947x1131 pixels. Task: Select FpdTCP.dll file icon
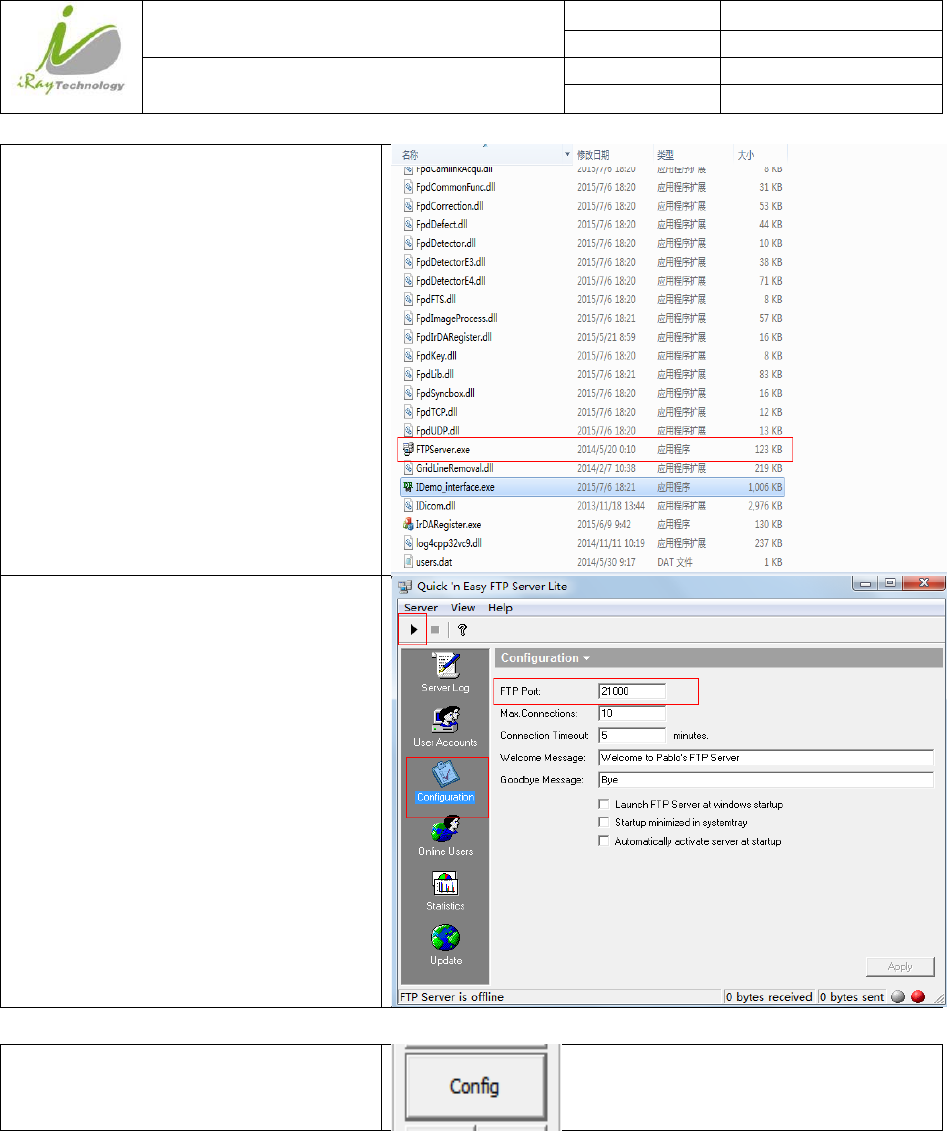[x=408, y=412]
